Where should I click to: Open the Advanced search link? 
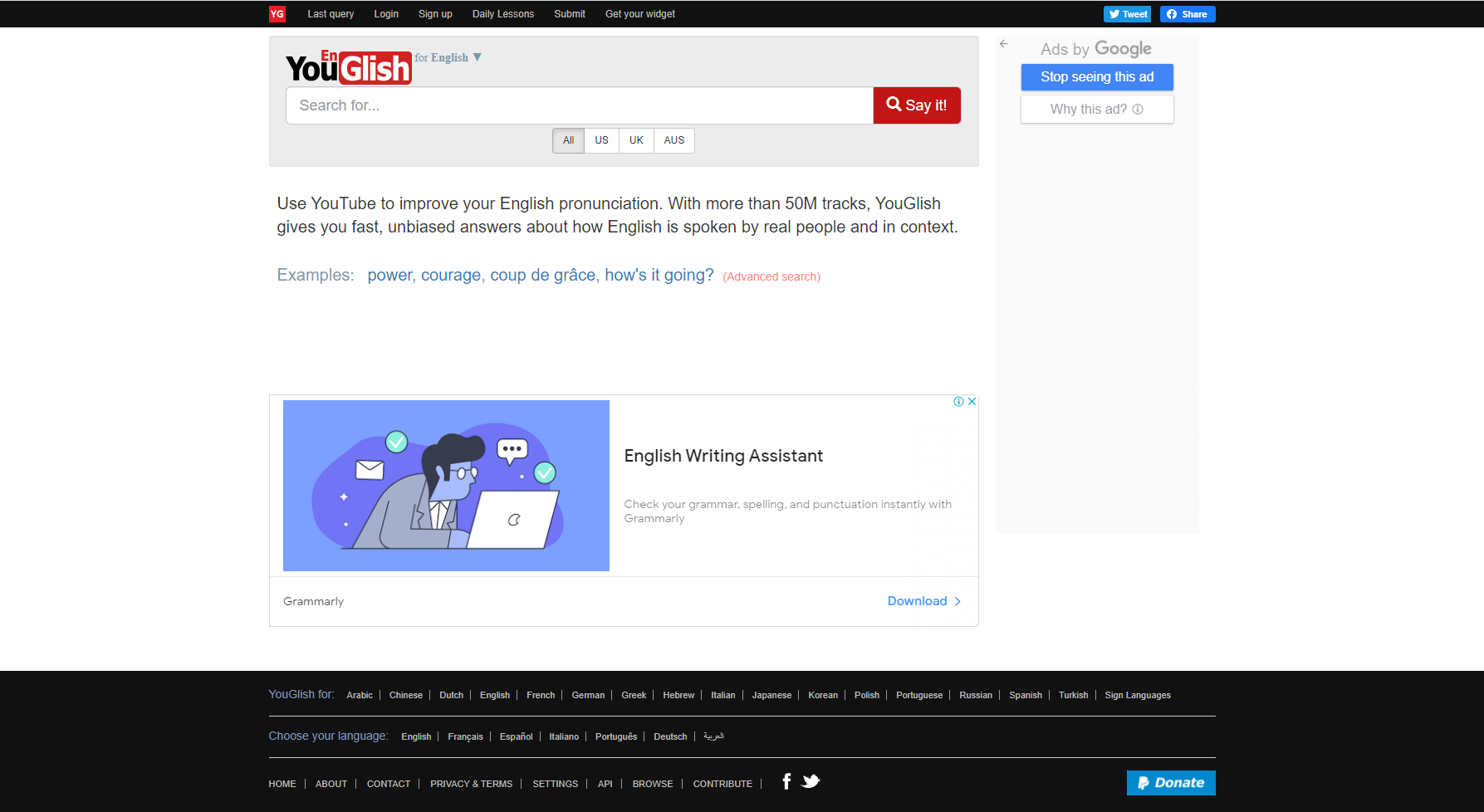click(771, 277)
